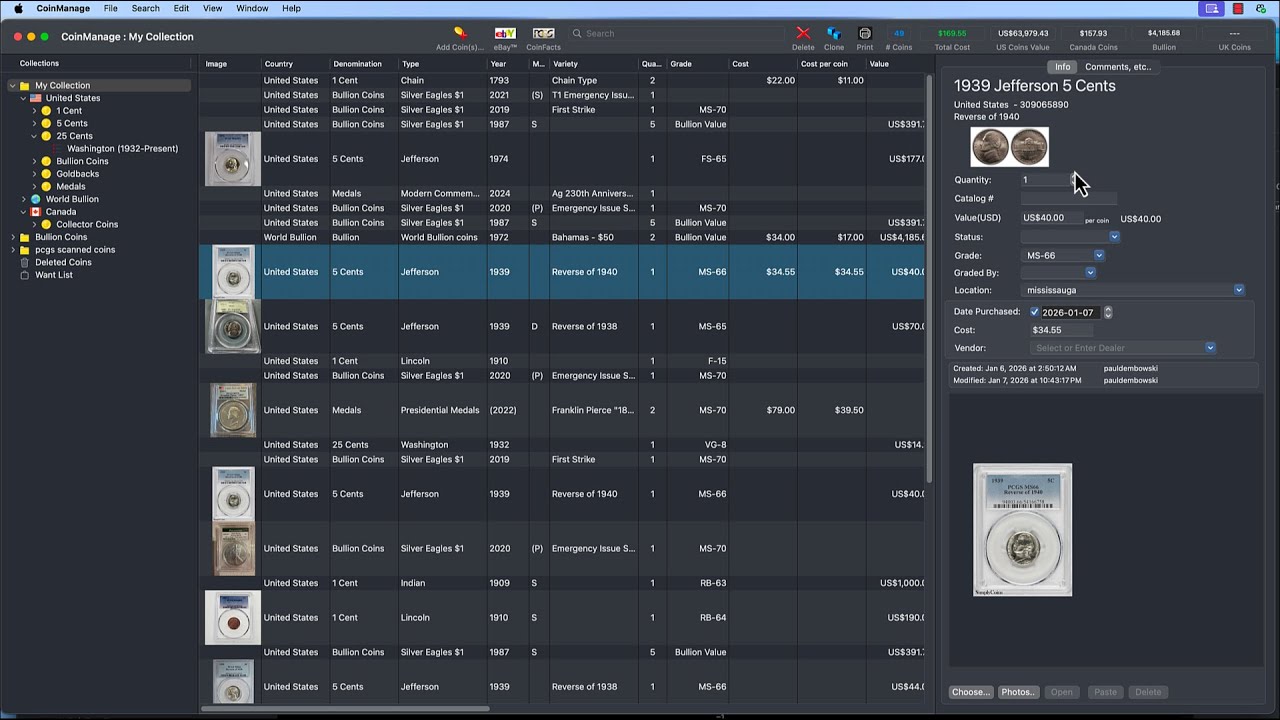Viewport: 1280px width, 720px height.
Task: Expand the World Bullion tree node
Action: click(23, 199)
